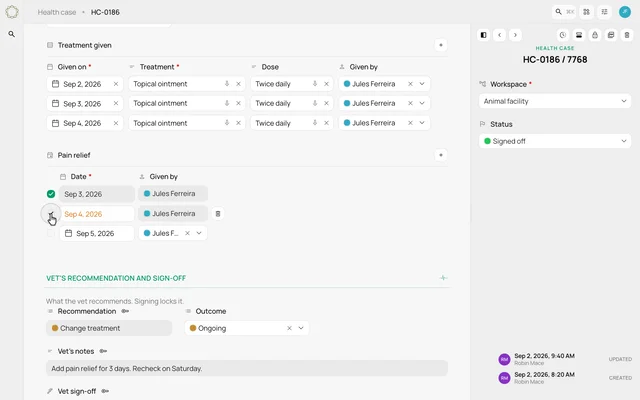Click the key icon next to Vet sign-off

pos(105,391)
